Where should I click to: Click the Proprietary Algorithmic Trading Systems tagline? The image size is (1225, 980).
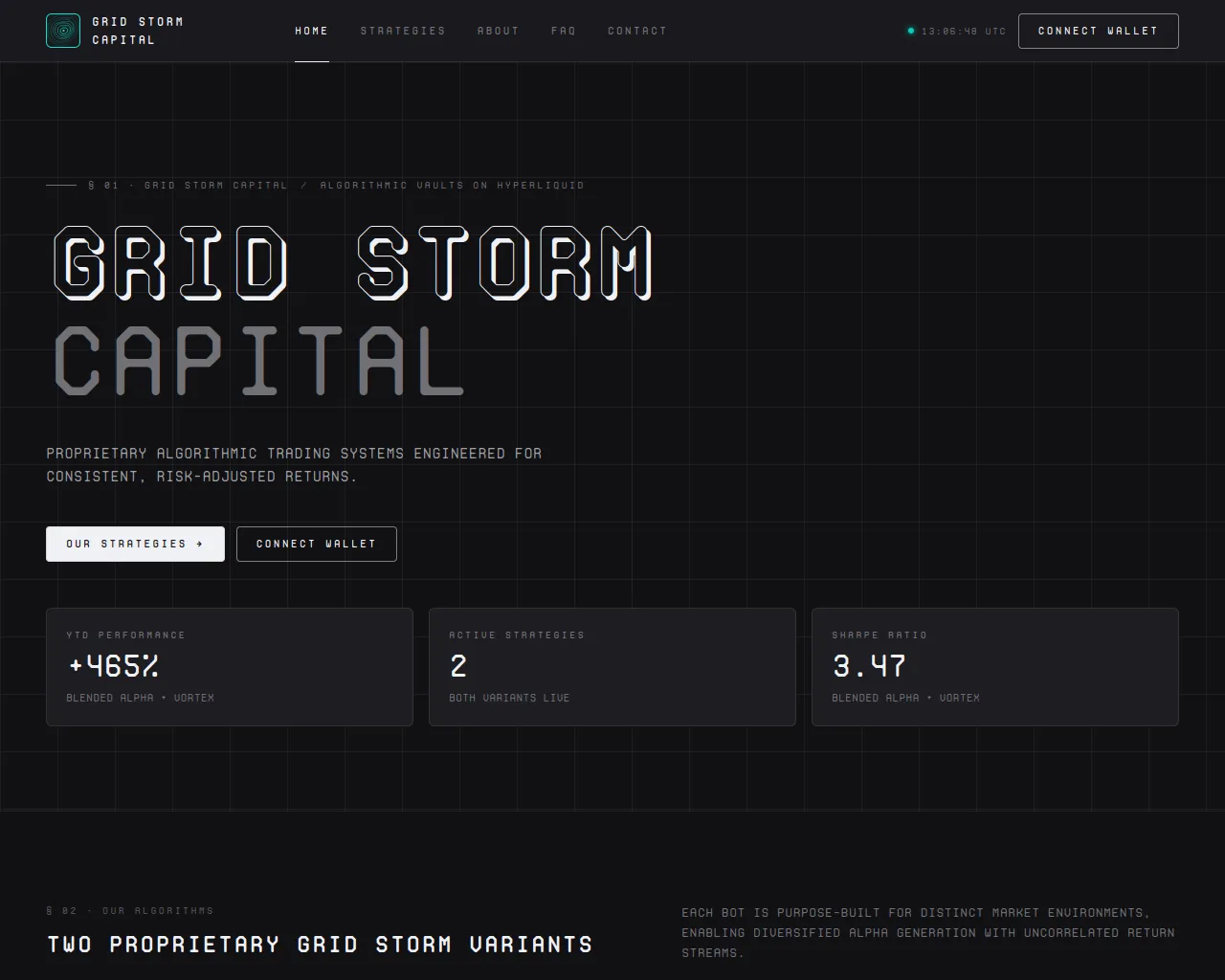294,464
